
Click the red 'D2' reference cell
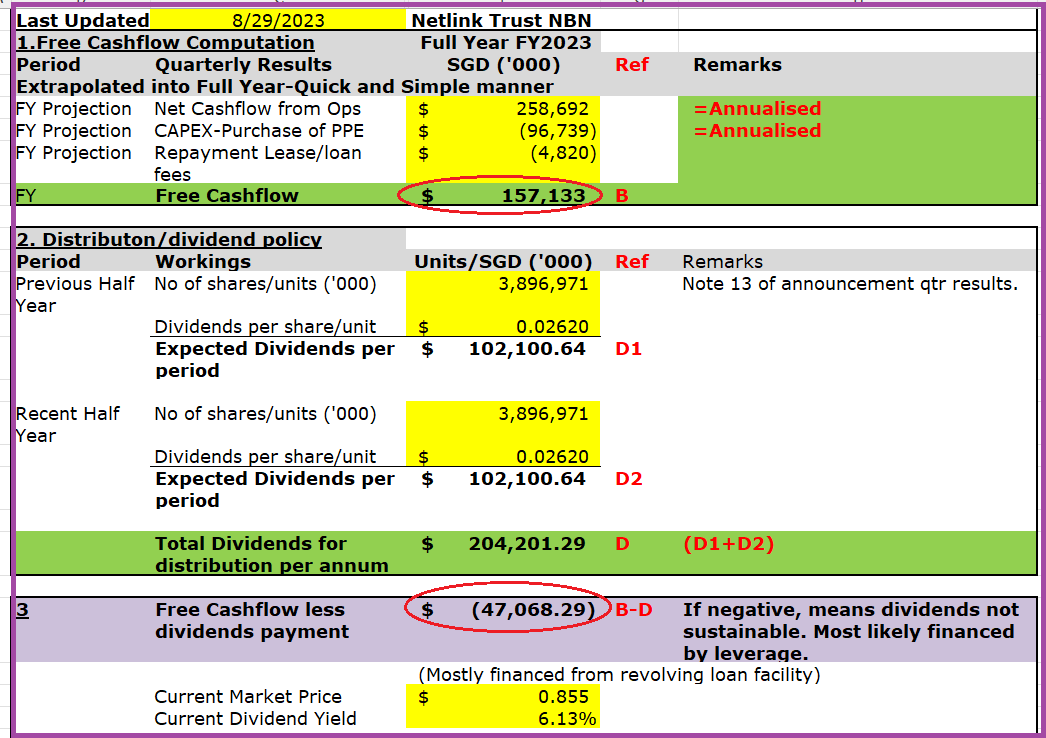(x=628, y=478)
